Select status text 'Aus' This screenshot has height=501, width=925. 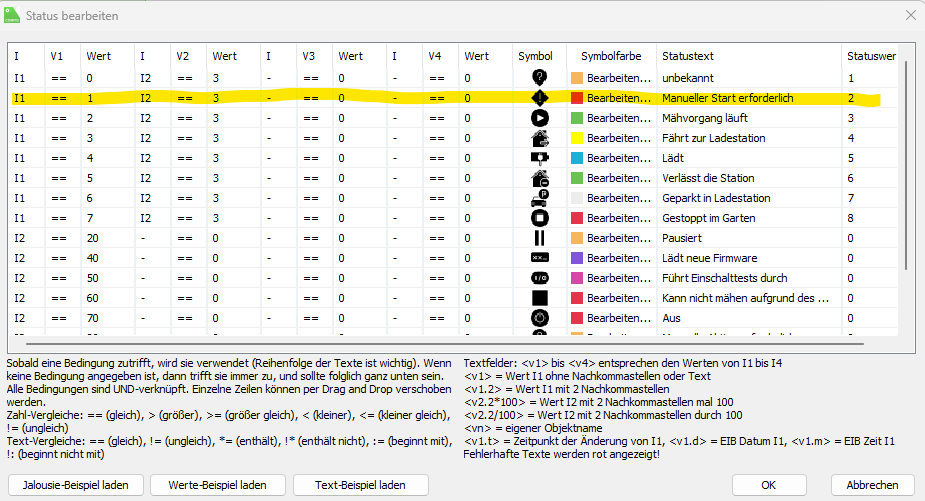[671, 318]
